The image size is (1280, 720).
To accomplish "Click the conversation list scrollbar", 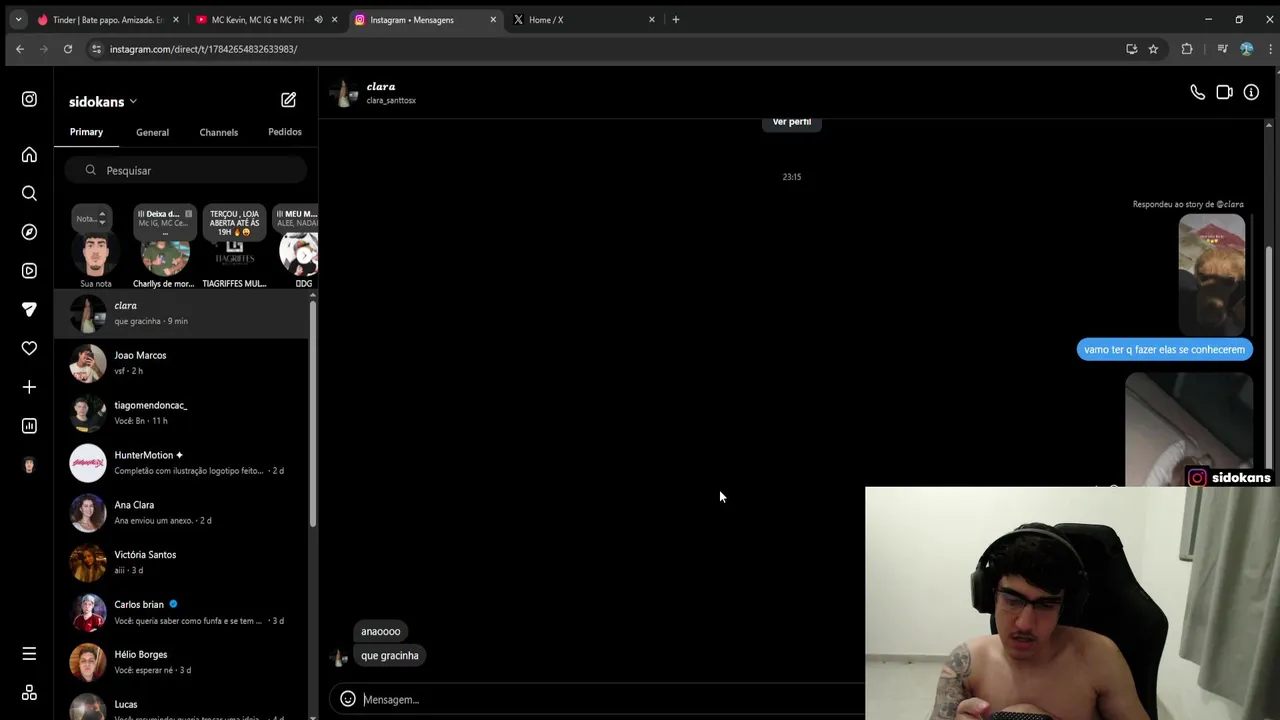I will [x=313, y=413].
